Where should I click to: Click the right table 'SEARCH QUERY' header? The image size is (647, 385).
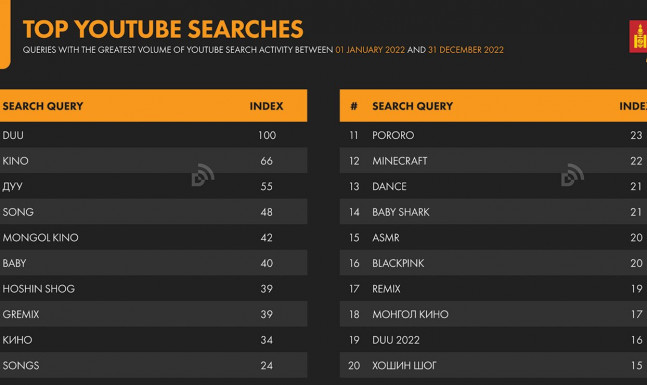pyautogui.click(x=413, y=106)
